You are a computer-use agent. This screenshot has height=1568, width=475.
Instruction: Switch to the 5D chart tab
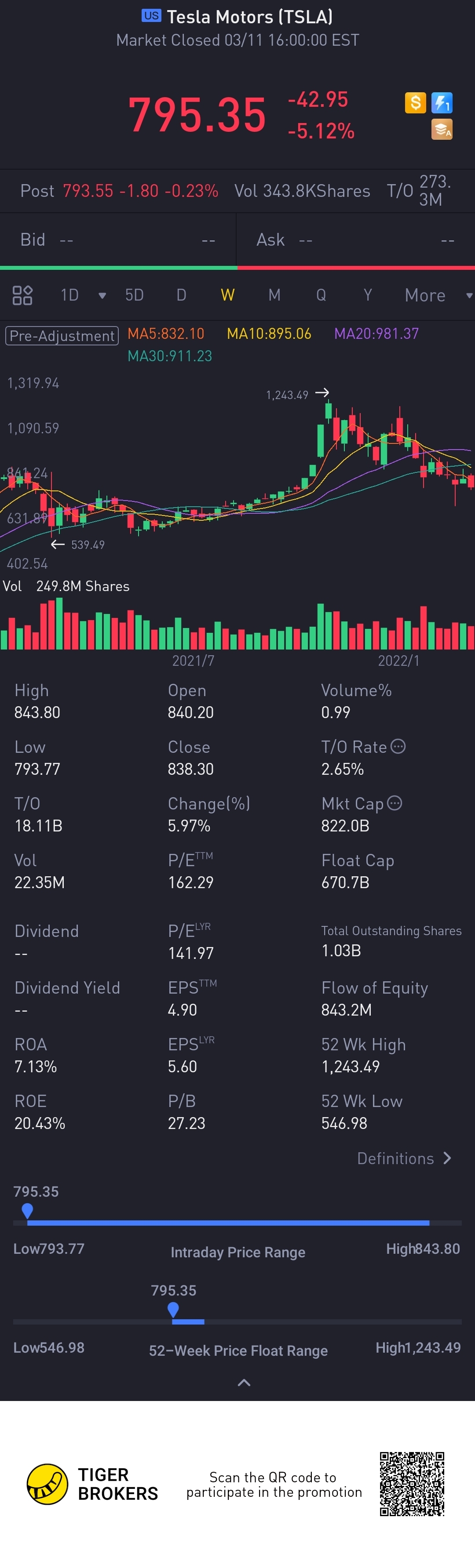(135, 295)
